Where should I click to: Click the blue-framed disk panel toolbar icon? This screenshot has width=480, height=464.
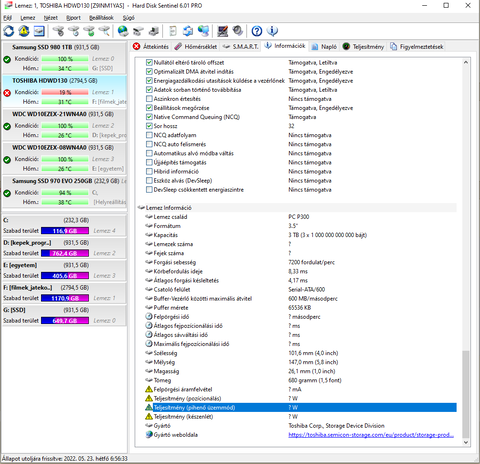(x=39, y=31)
